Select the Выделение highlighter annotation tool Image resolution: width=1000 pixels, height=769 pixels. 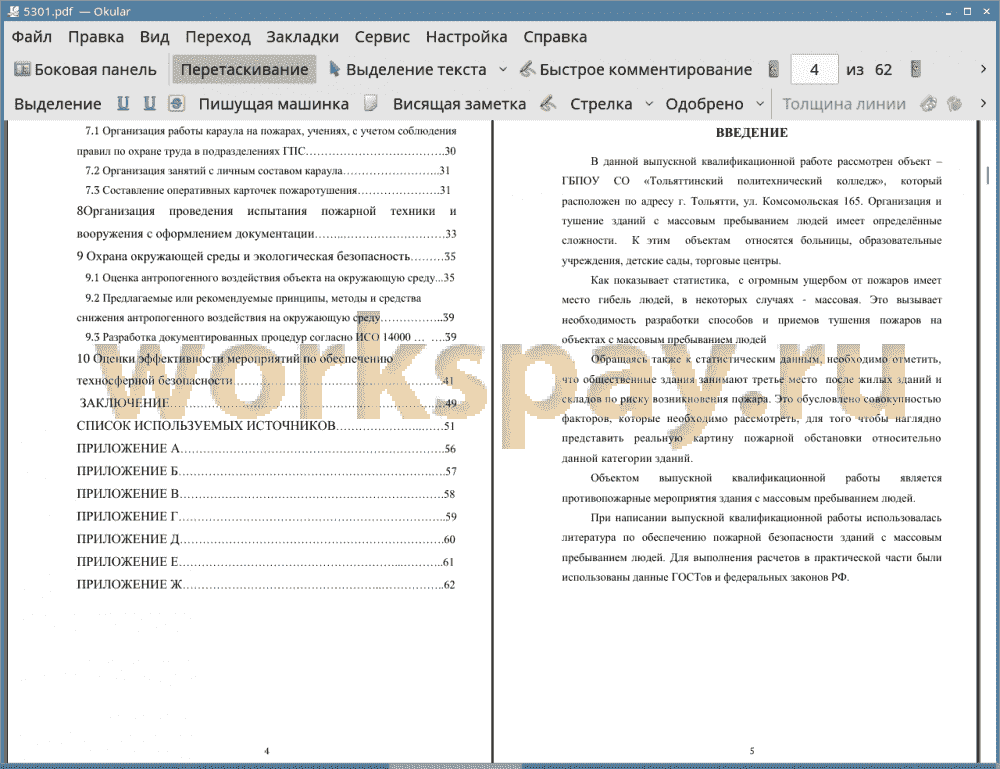point(57,104)
